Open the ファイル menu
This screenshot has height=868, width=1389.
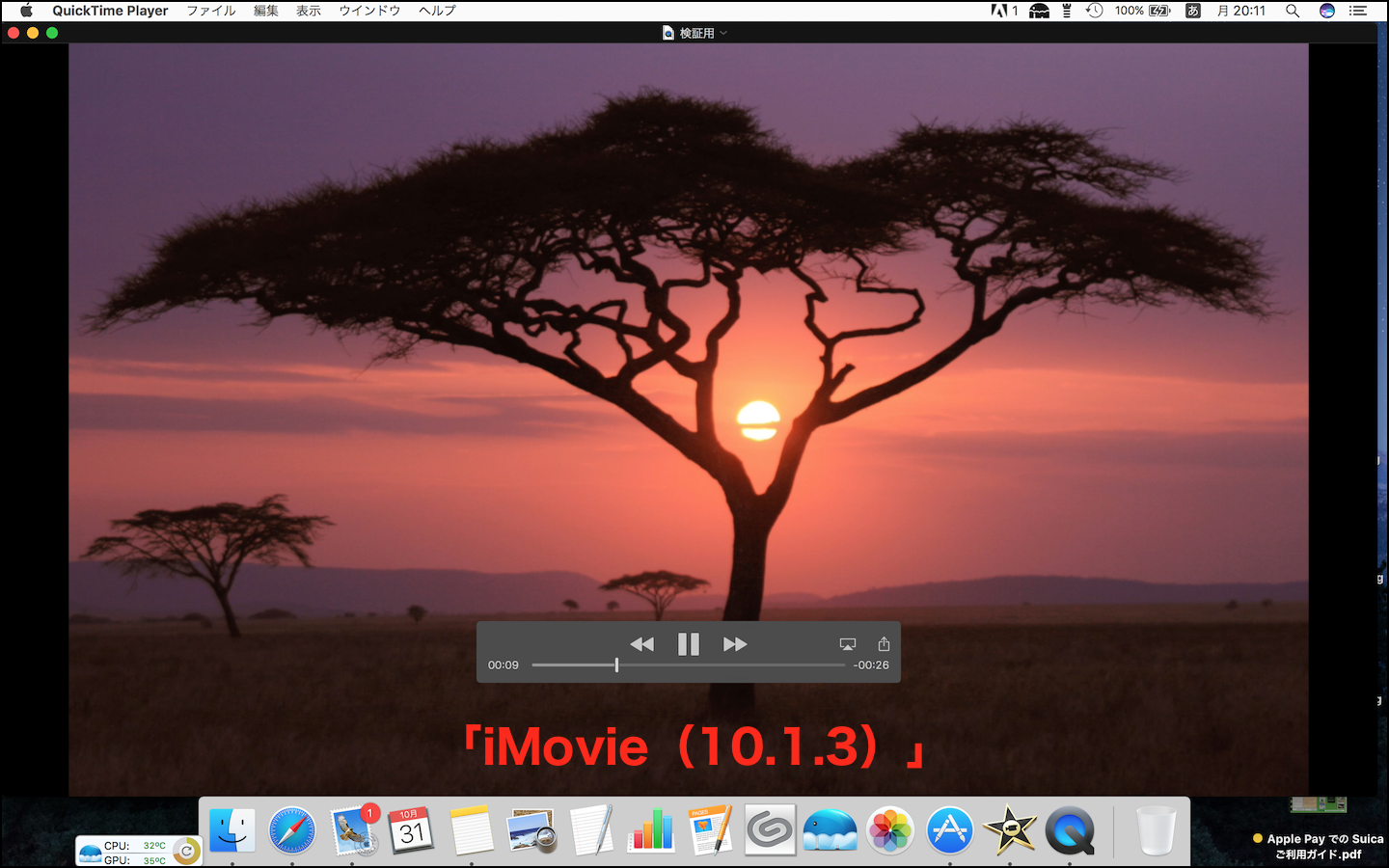(x=211, y=11)
